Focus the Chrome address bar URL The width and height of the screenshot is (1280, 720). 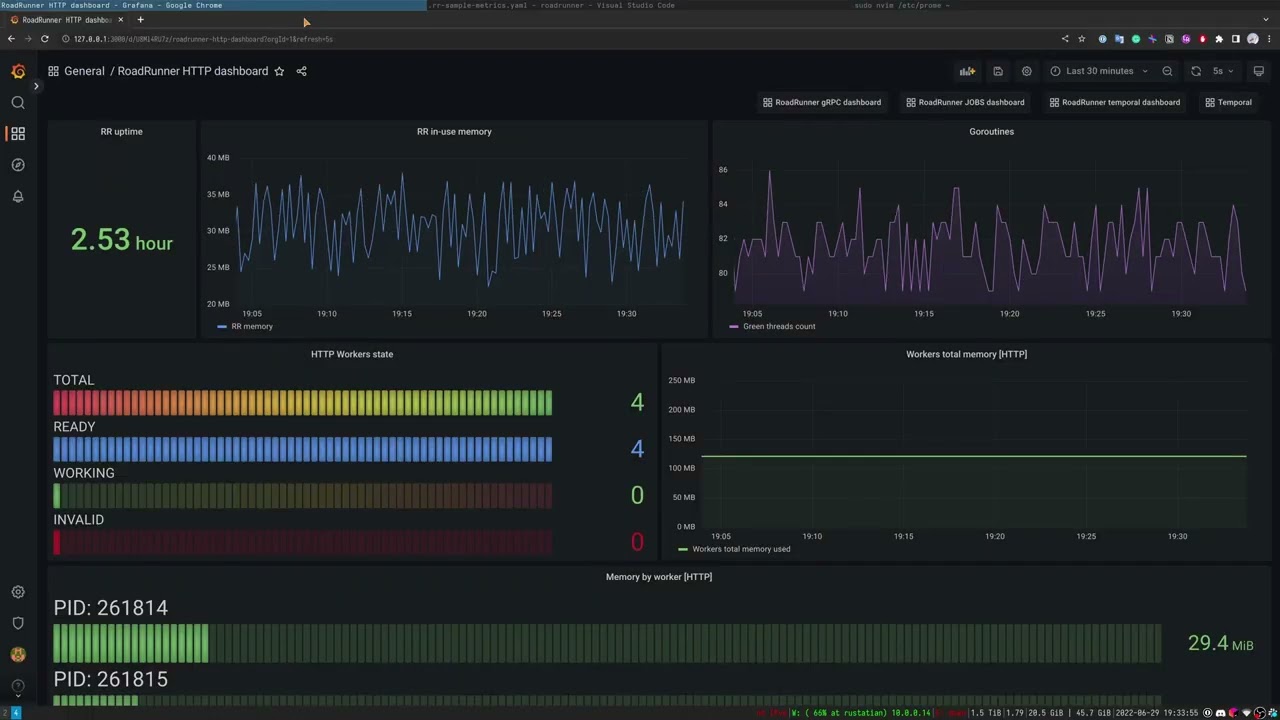coord(203,39)
